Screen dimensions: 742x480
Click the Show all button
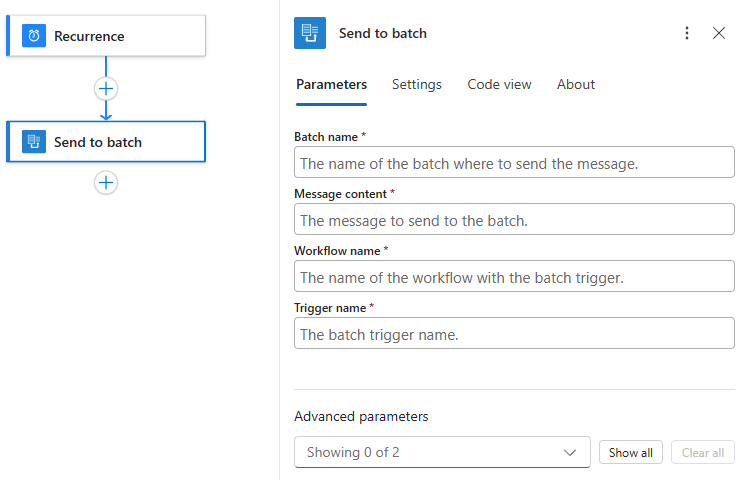(x=630, y=453)
